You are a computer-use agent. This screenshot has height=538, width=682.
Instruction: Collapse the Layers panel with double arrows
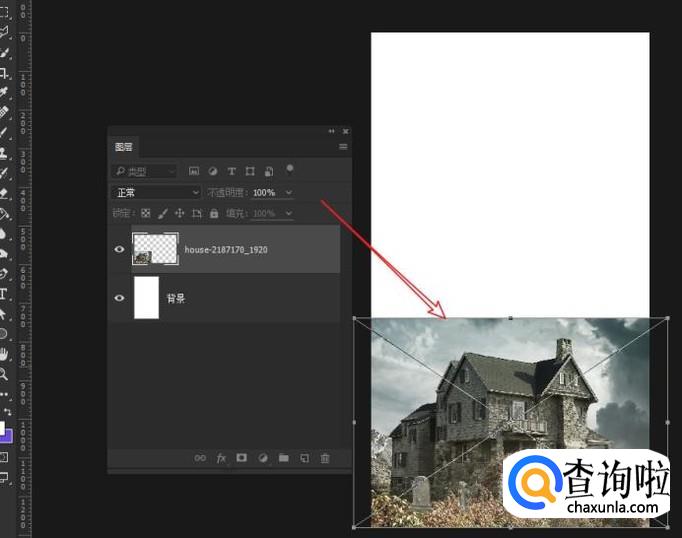331,131
